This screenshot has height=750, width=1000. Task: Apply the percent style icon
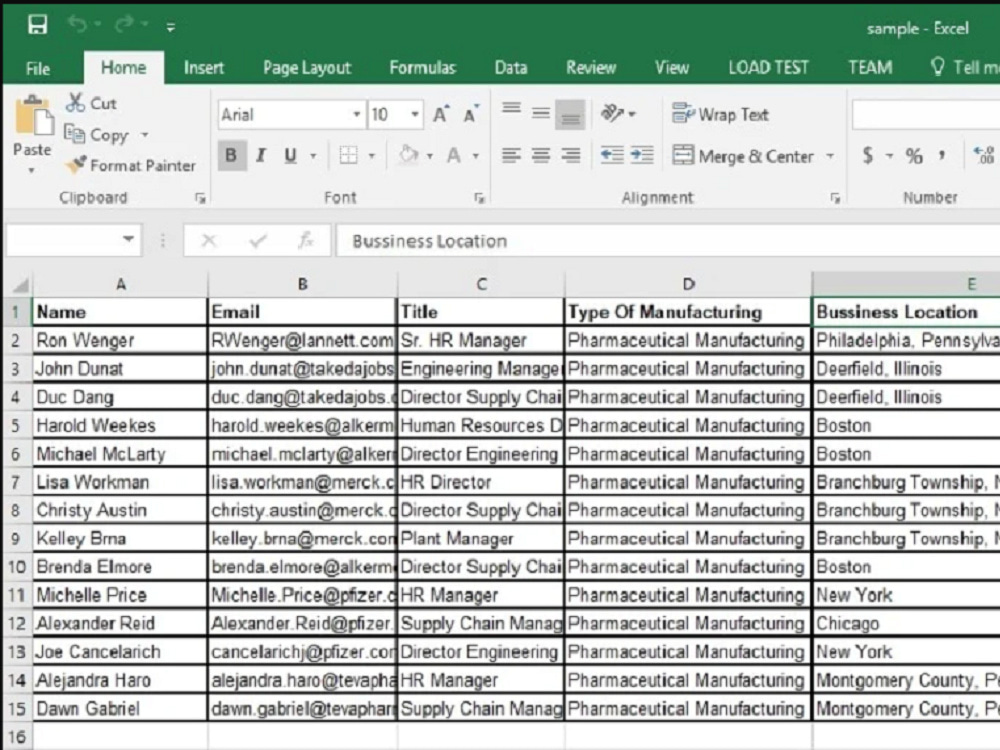point(914,155)
